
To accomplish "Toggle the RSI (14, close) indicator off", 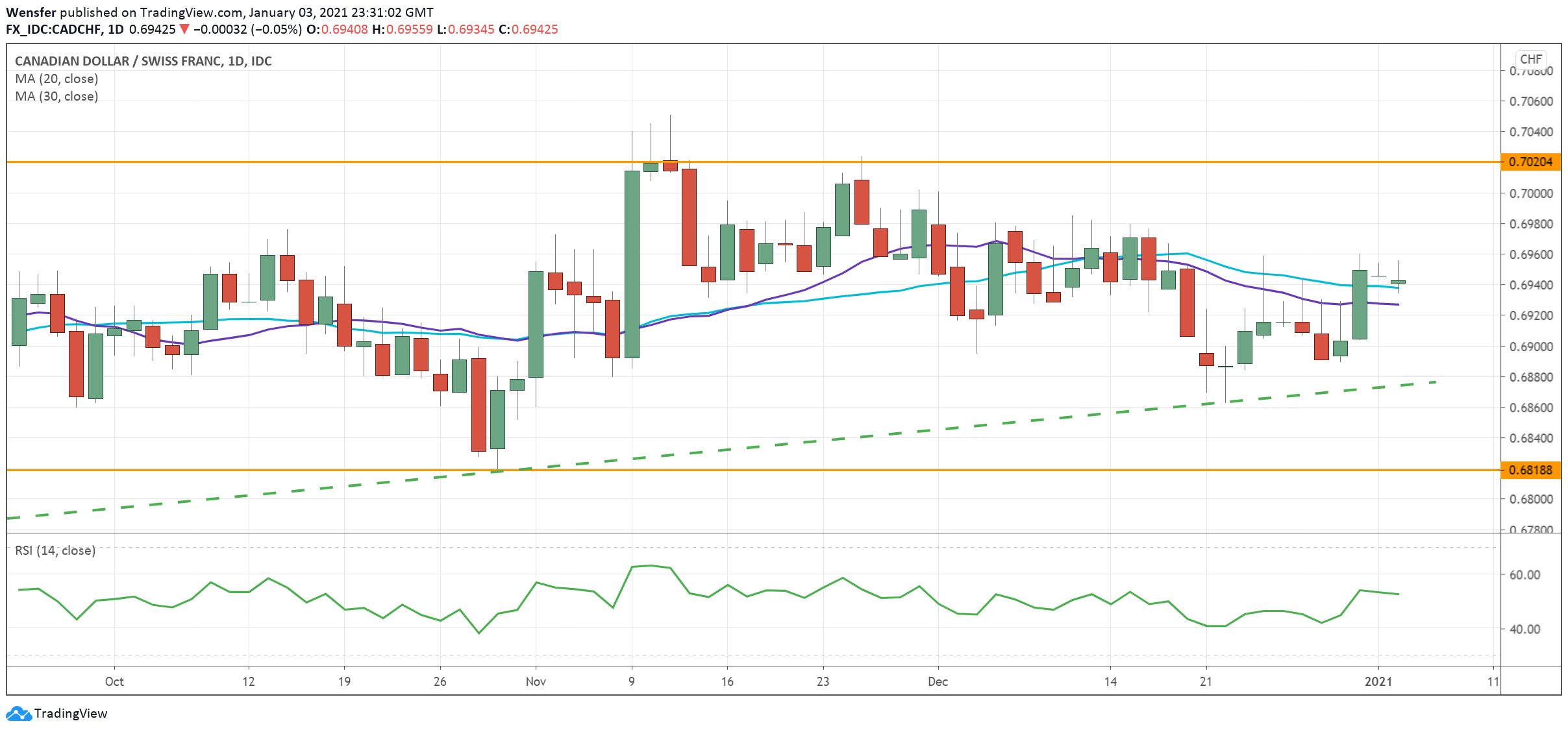I will pos(54,551).
